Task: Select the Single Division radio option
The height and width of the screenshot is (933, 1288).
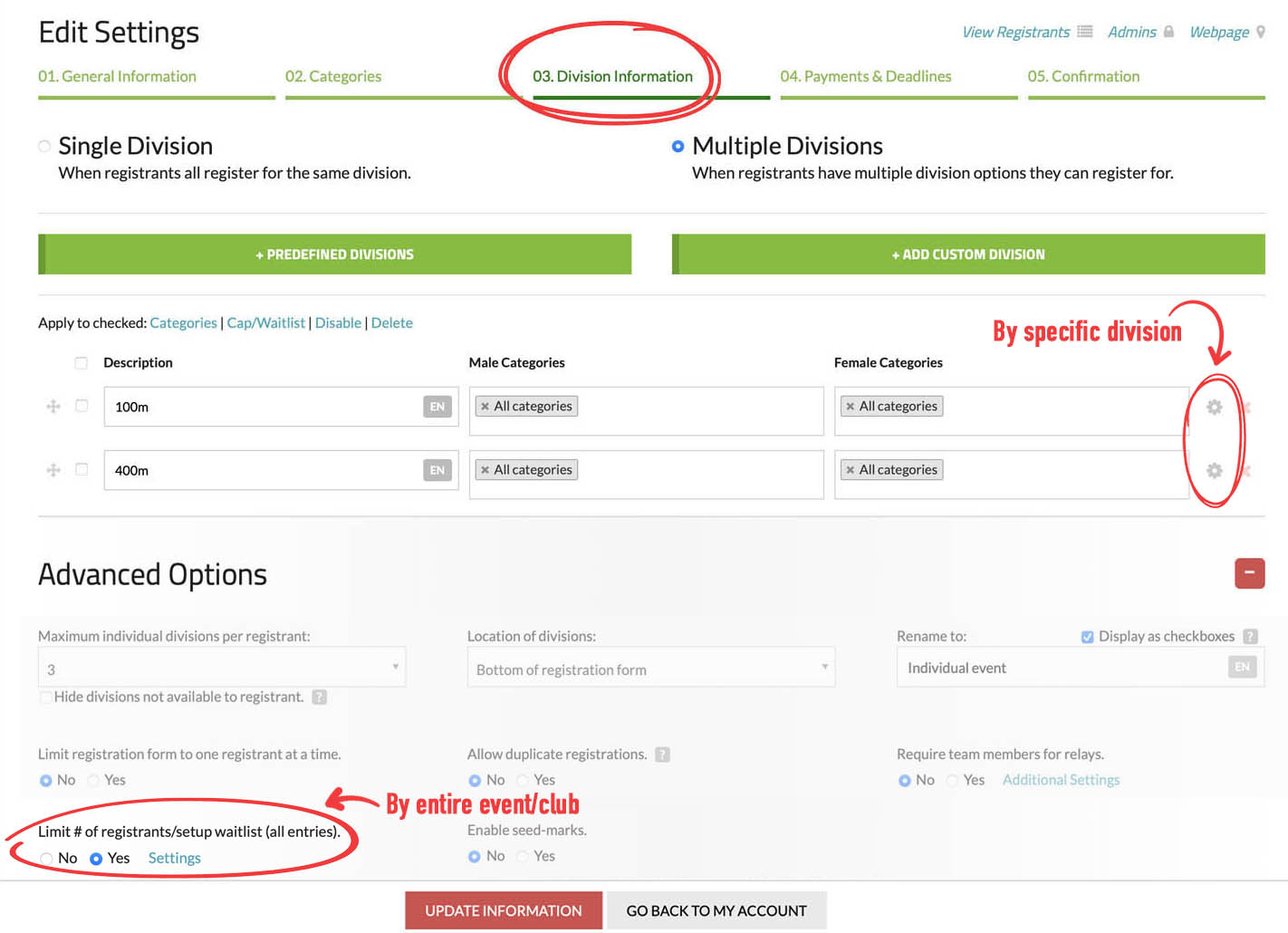Action: pos(44,146)
